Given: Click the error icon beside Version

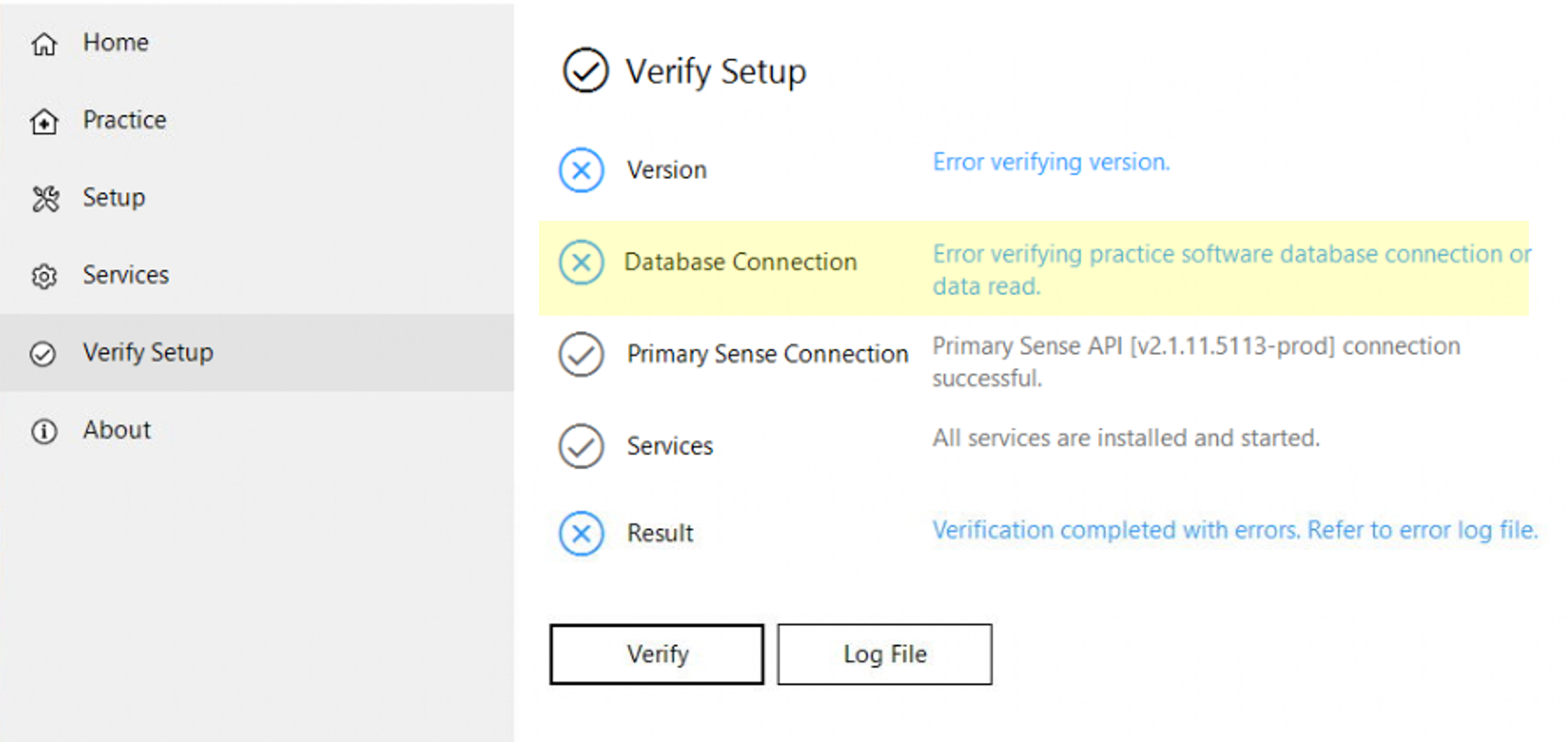Looking at the screenshot, I should (580, 170).
